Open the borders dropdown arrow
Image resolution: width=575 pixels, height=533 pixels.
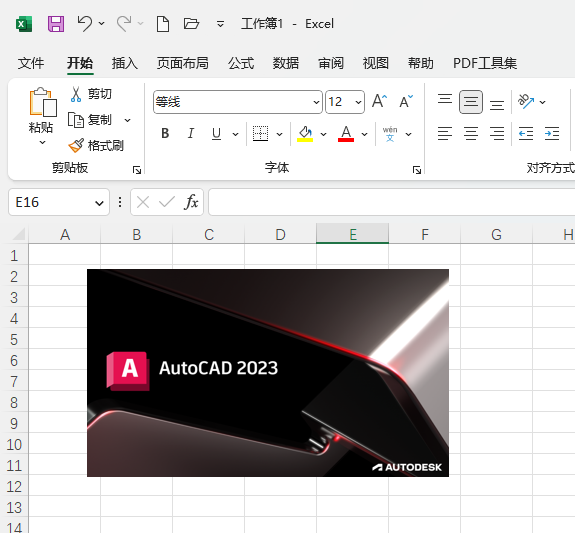(x=279, y=134)
